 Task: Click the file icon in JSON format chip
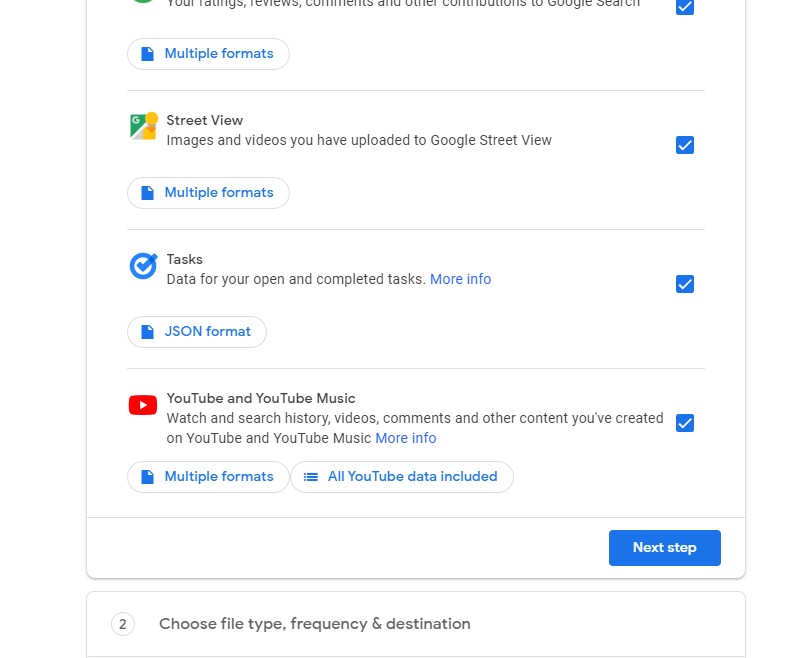(x=148, y=332)
